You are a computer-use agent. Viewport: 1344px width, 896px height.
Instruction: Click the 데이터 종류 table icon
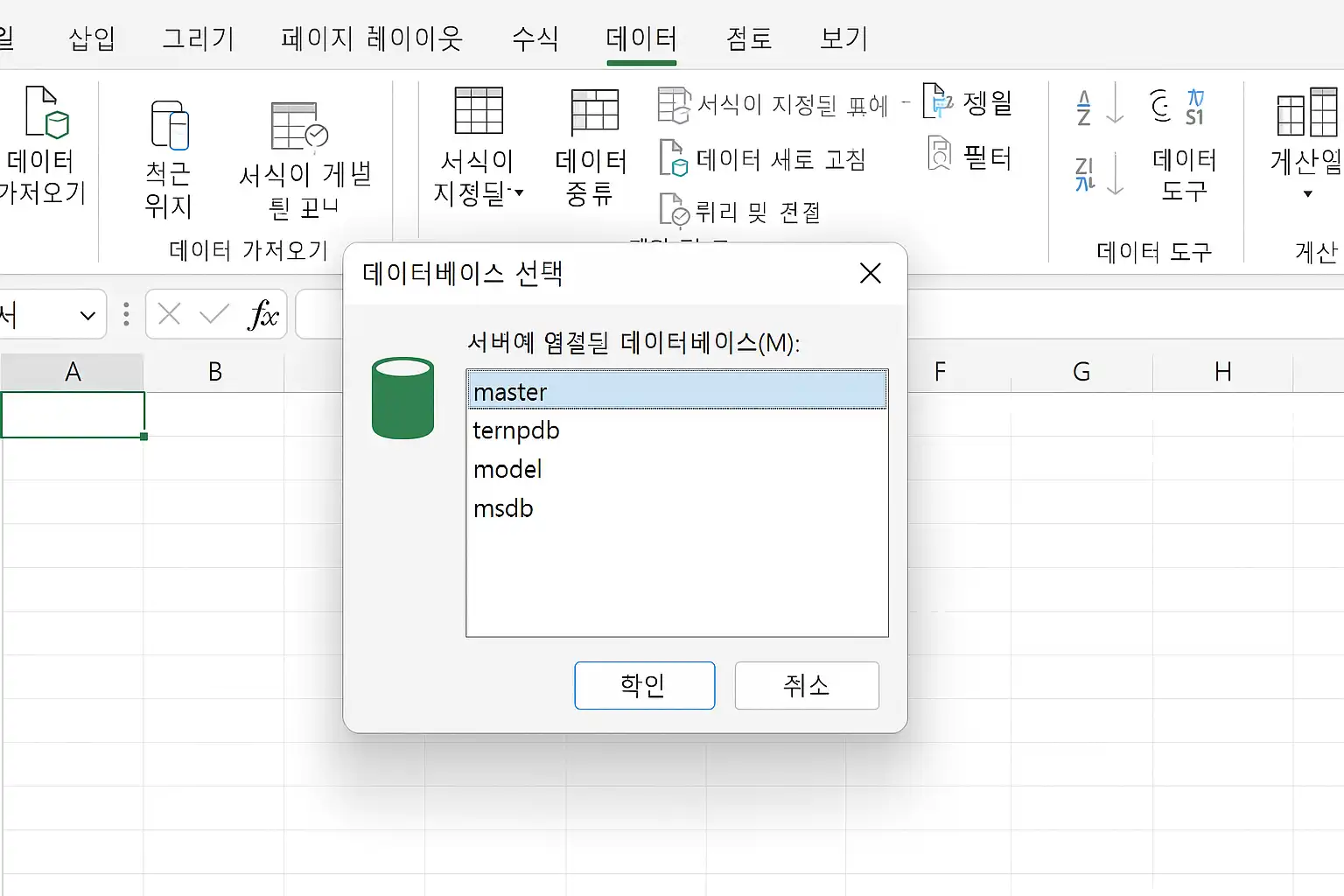click(594, 112)
